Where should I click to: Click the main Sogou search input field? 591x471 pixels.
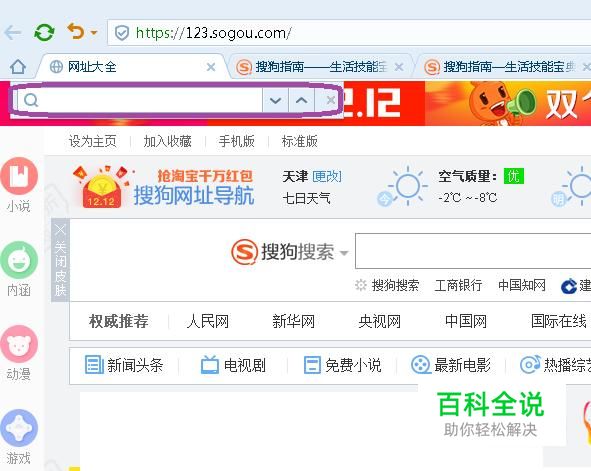pos(473,251)
